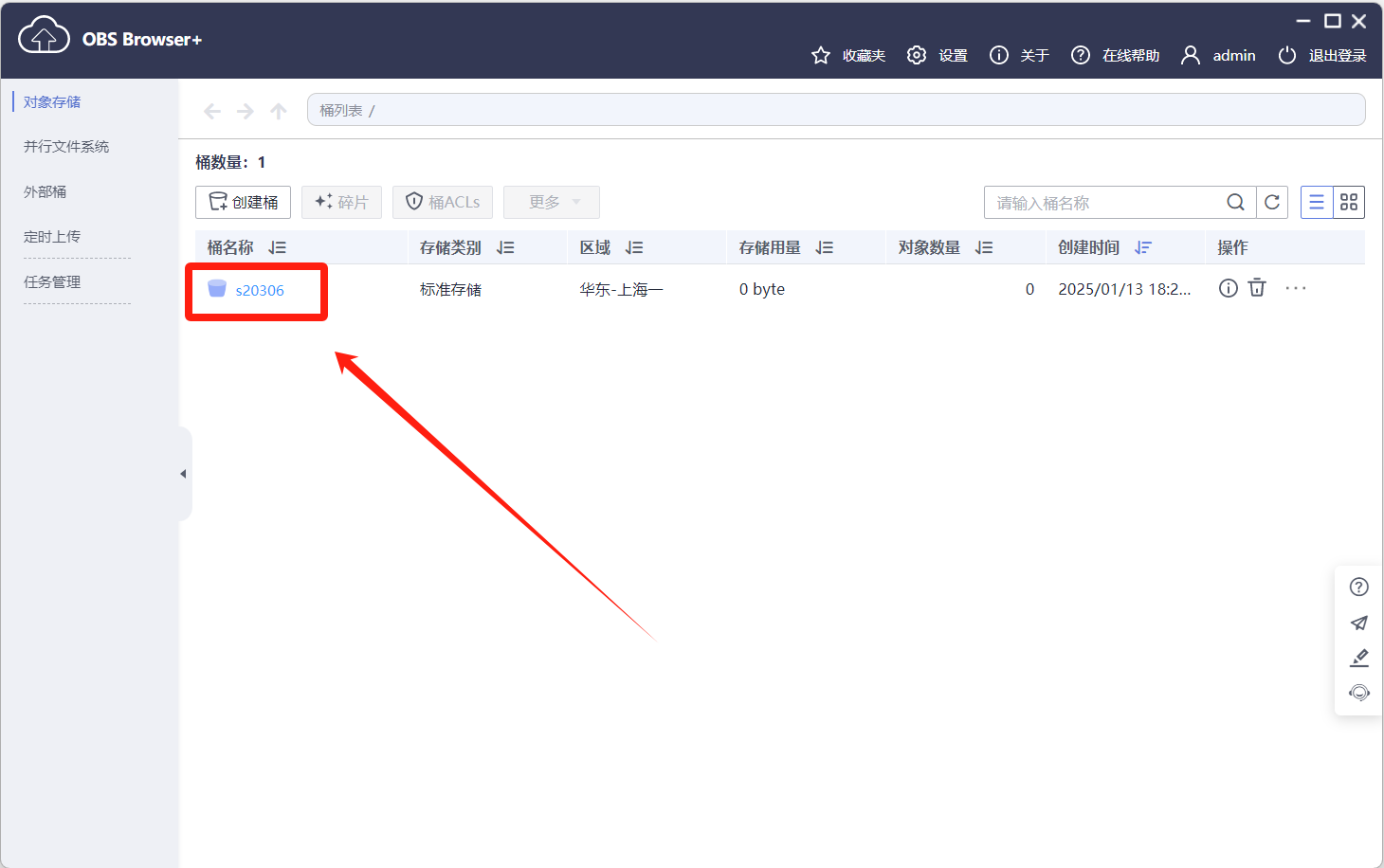Screen dimensions: 1384x868
Task: Open bucket s20306 info icon
Action: 1228,288
